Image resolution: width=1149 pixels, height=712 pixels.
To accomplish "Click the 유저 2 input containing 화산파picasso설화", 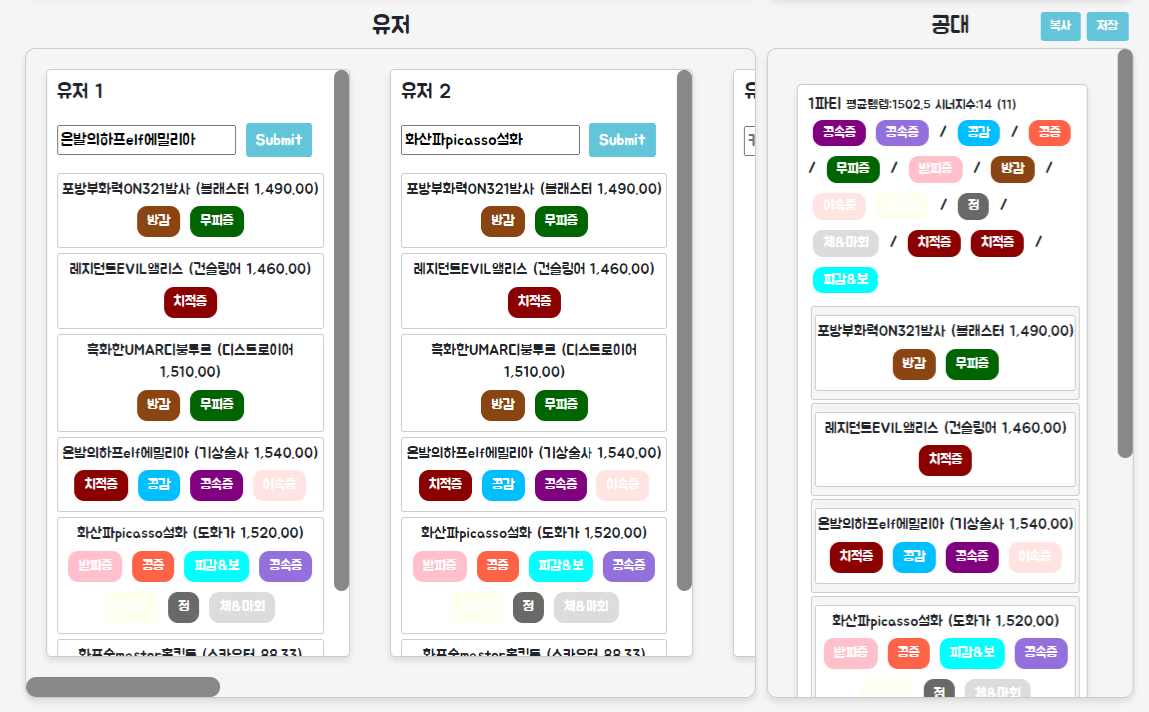I will click(x=490, y=140).
